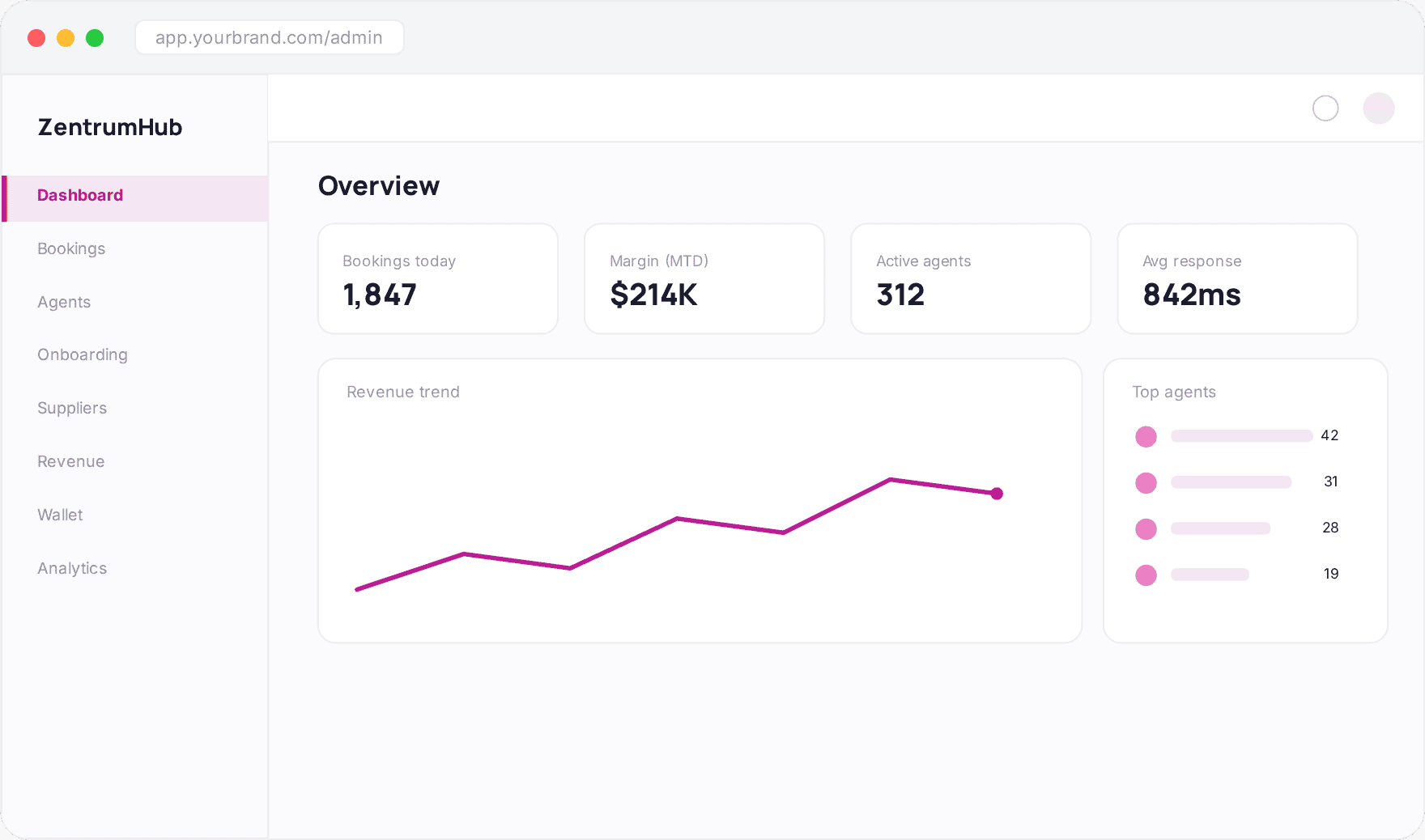
Task: Click the agent score 19
Action: point(1331,574)
